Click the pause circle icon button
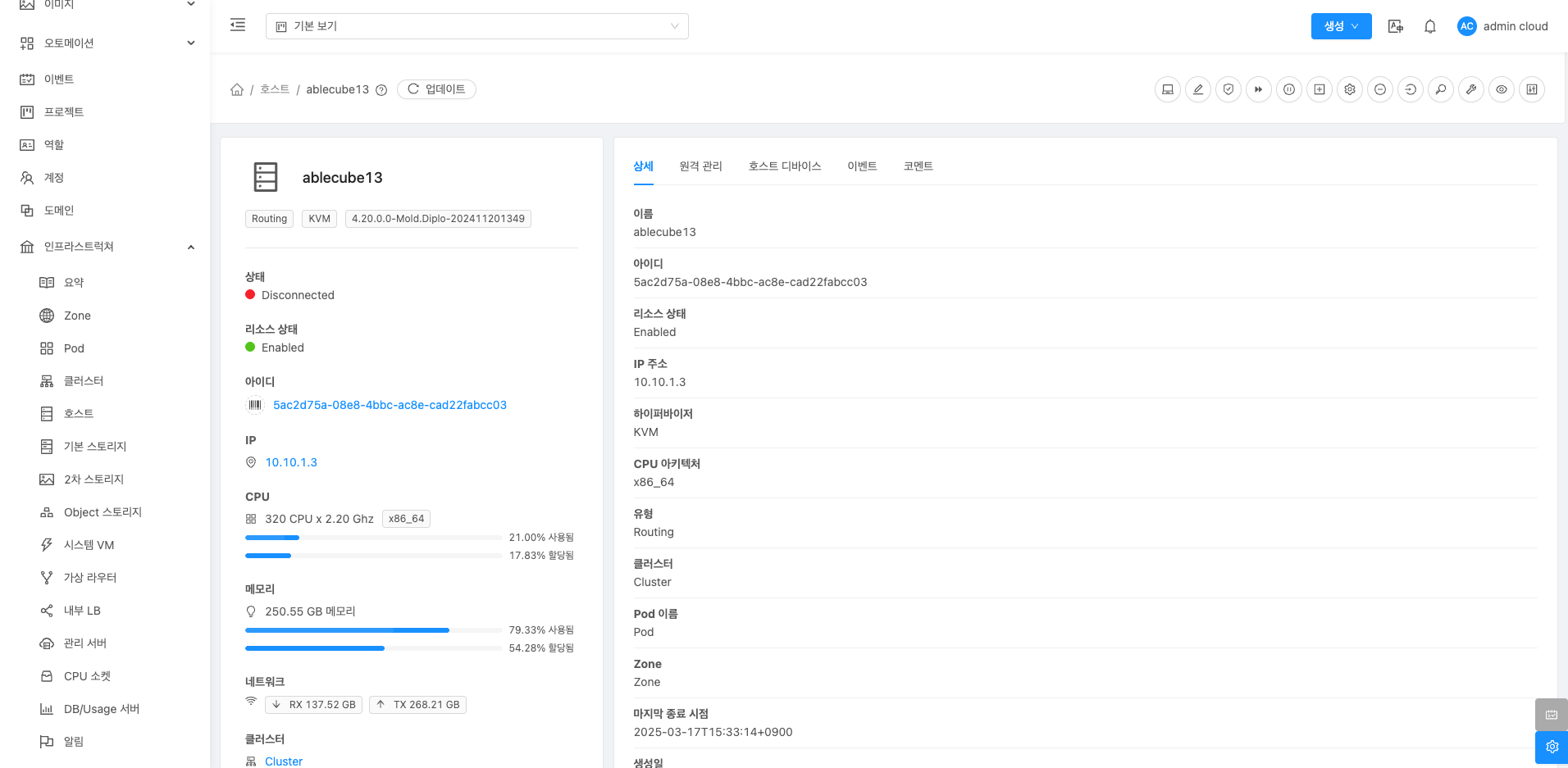The height and width of the screenshot is (768, 1568). (1288, 89)
